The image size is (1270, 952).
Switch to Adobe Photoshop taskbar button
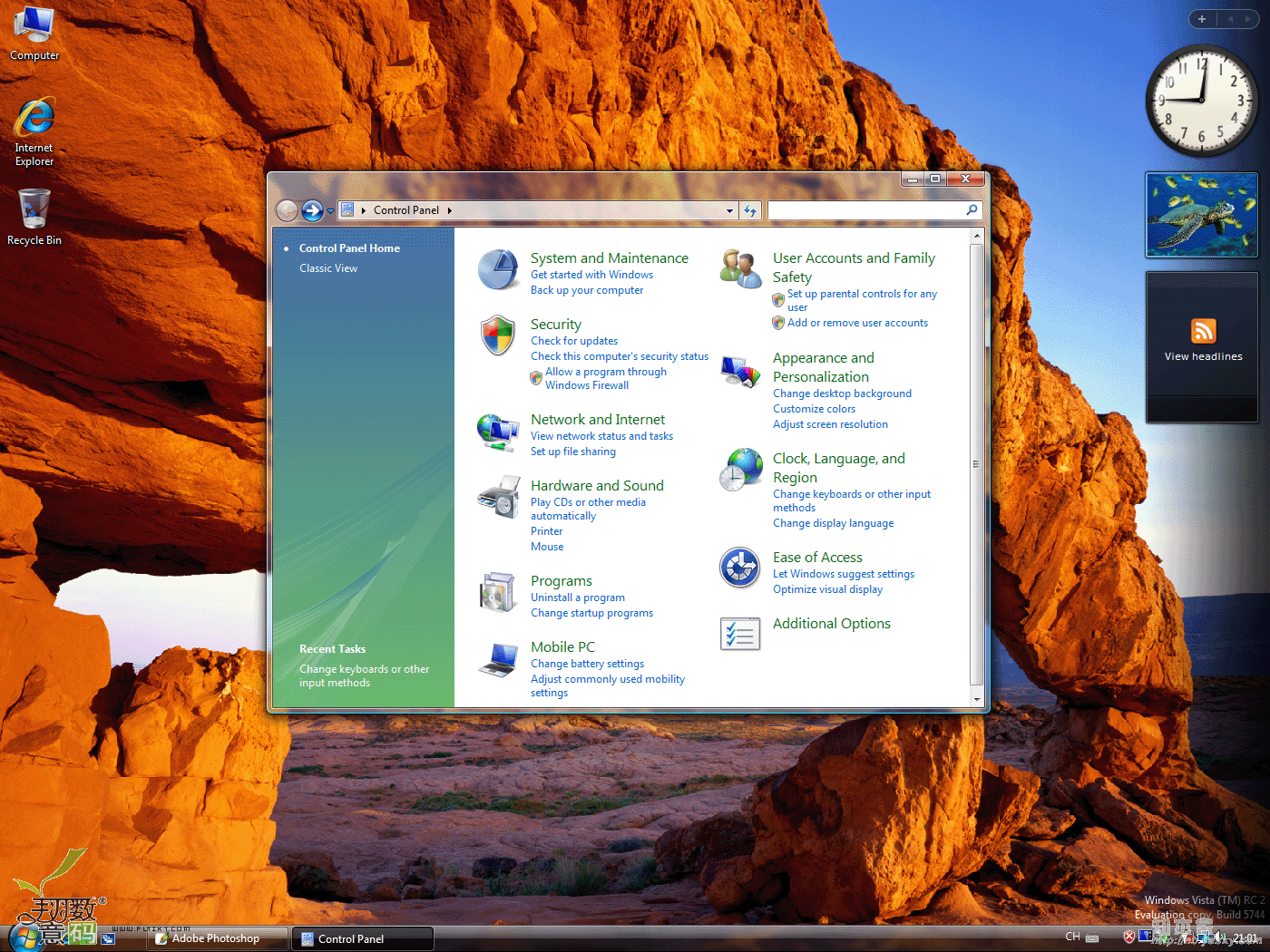point(217,938)
